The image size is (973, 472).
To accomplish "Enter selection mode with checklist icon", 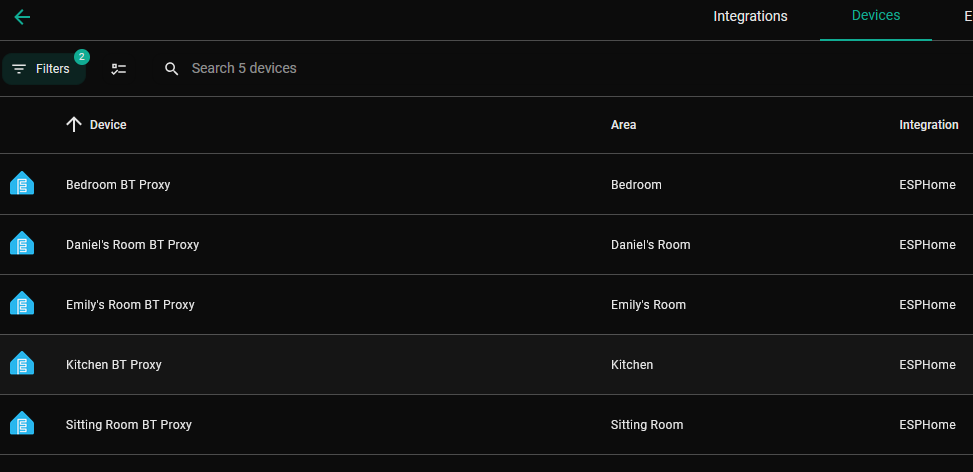I will click(x=119, y=69).
